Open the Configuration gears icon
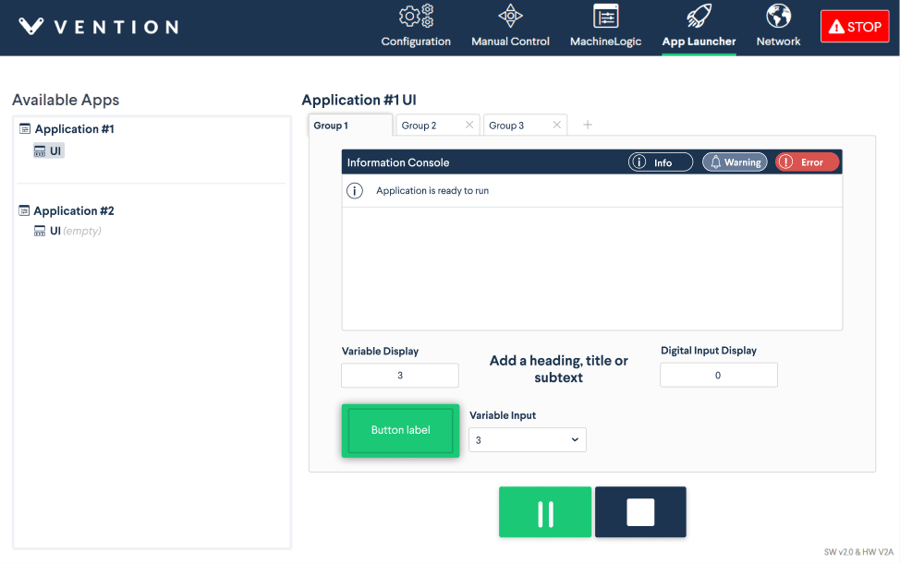This screenshot has width=900, height=563. click(x=416, y=17)
